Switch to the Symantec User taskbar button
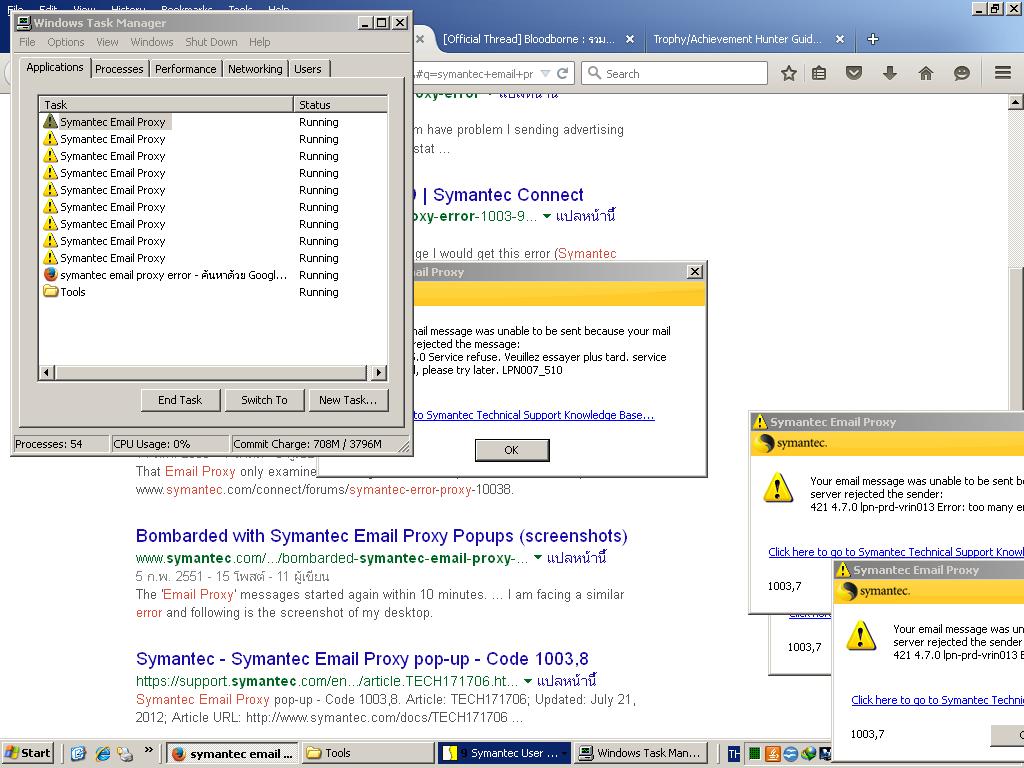 pos(504,753)
